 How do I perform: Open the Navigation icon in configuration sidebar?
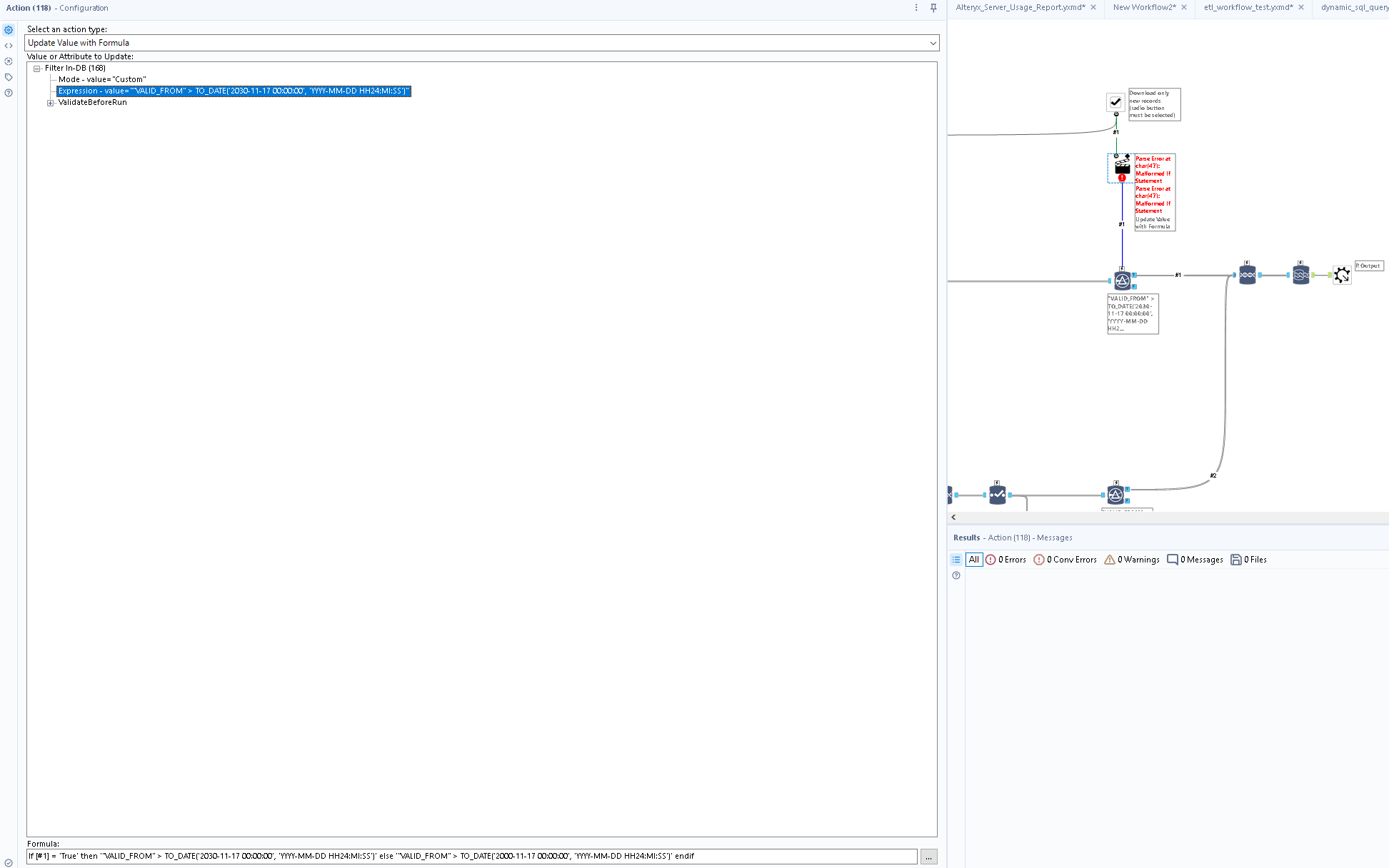9,61
